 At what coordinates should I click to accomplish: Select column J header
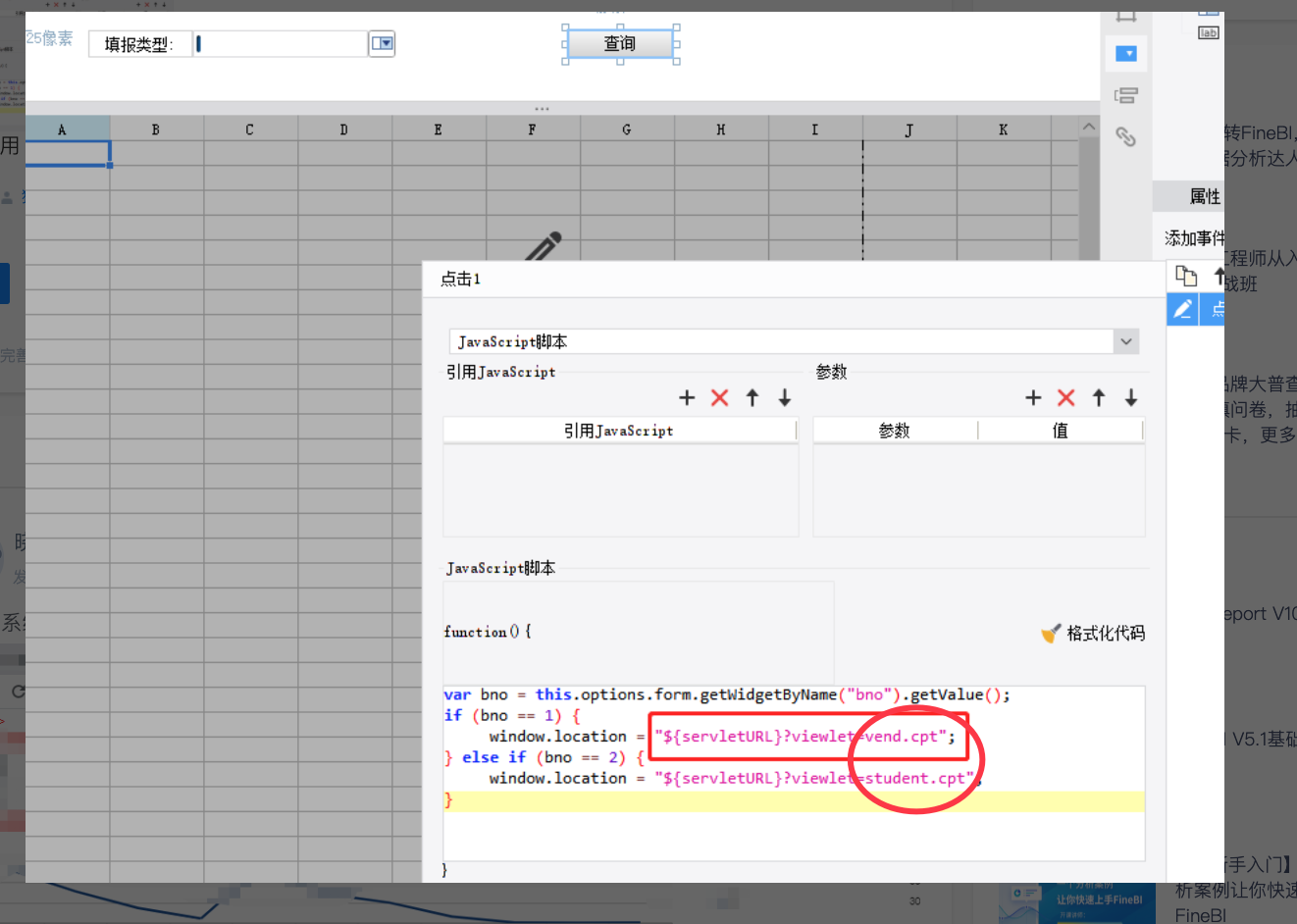tap(909, 129)
